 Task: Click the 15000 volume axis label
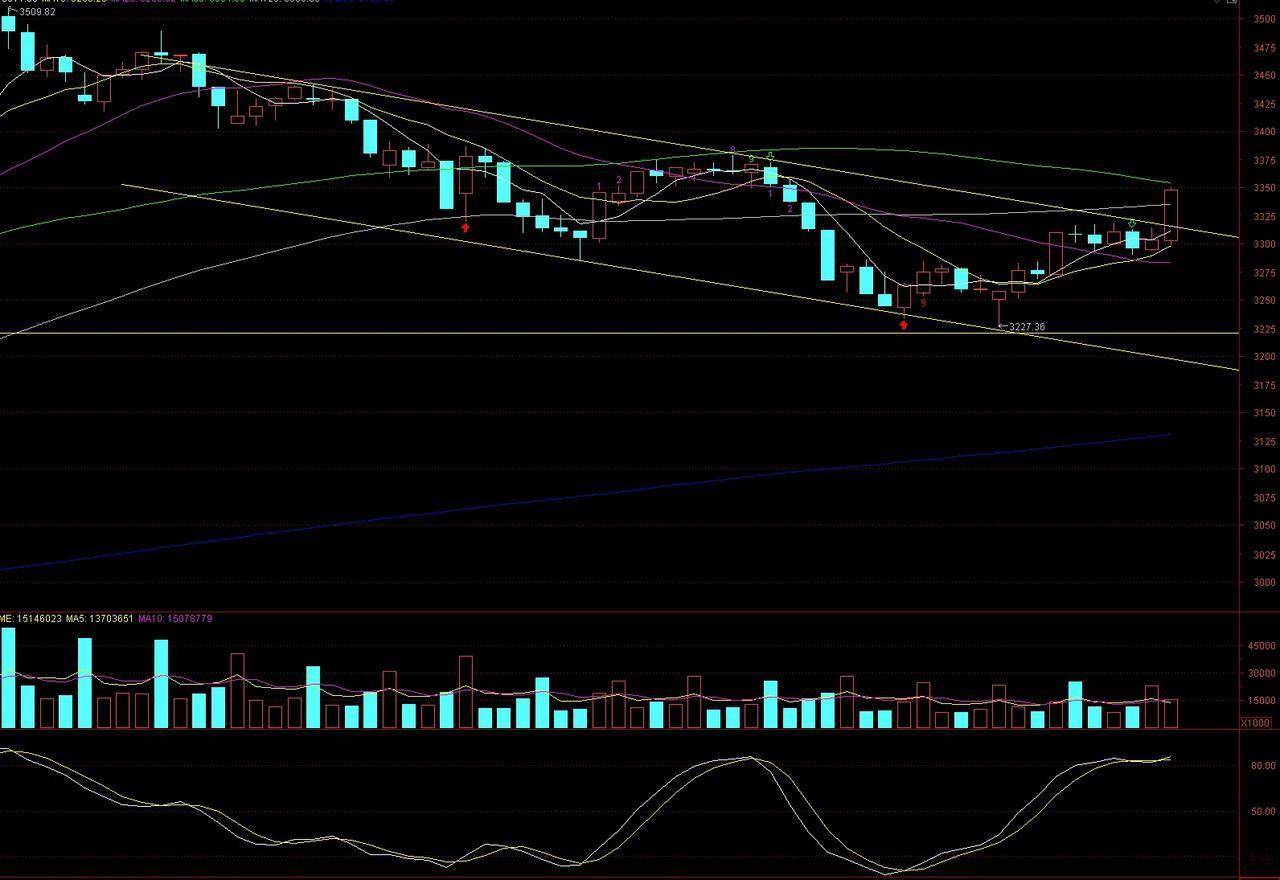click(1260, 702)
